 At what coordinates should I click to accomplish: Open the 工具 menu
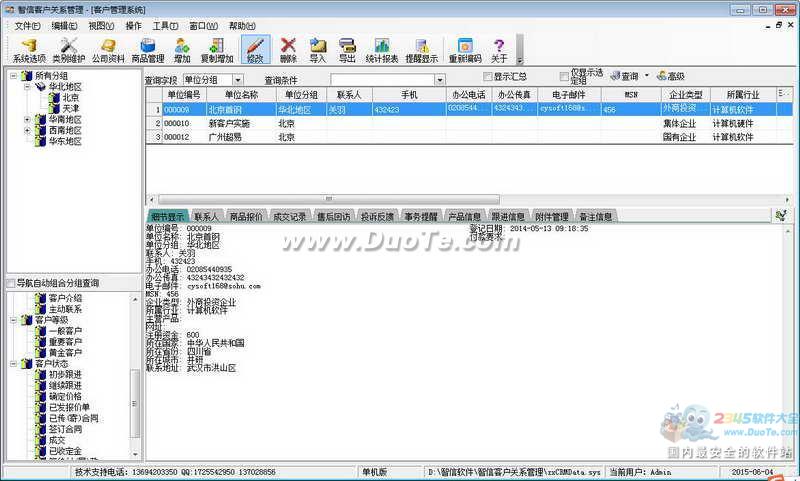pyautogui.click(x=166, y=25)
